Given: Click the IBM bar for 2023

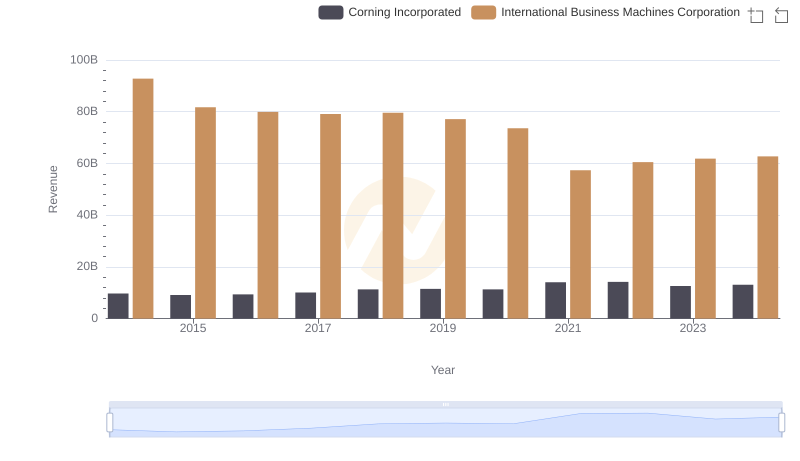Looking at the screenshot, I should [x=705, y=238].
